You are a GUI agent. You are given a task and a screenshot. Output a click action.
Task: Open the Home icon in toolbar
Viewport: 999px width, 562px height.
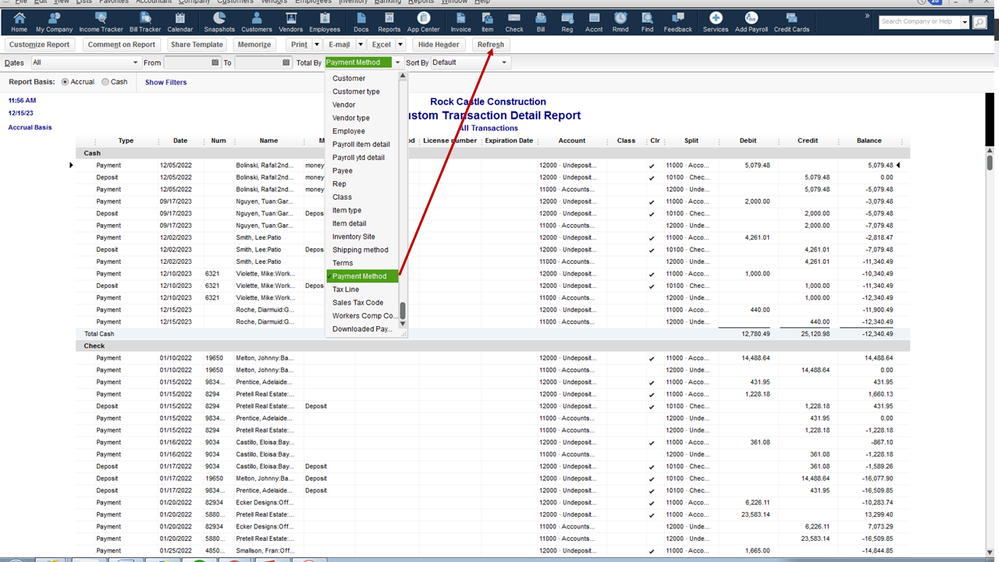19,22
